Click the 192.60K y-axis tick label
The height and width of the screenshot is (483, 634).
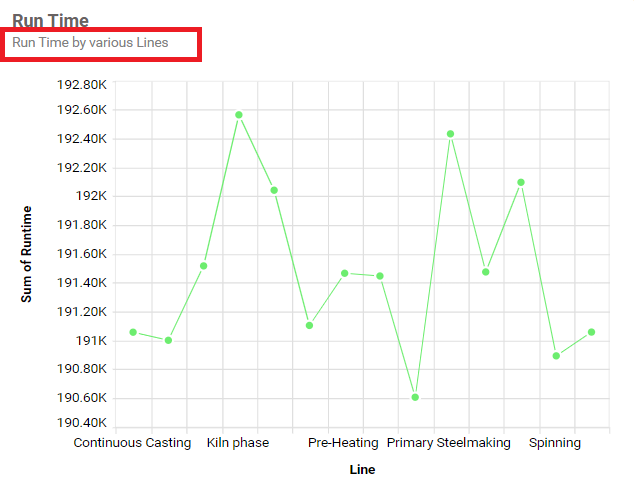pos(83,110)
